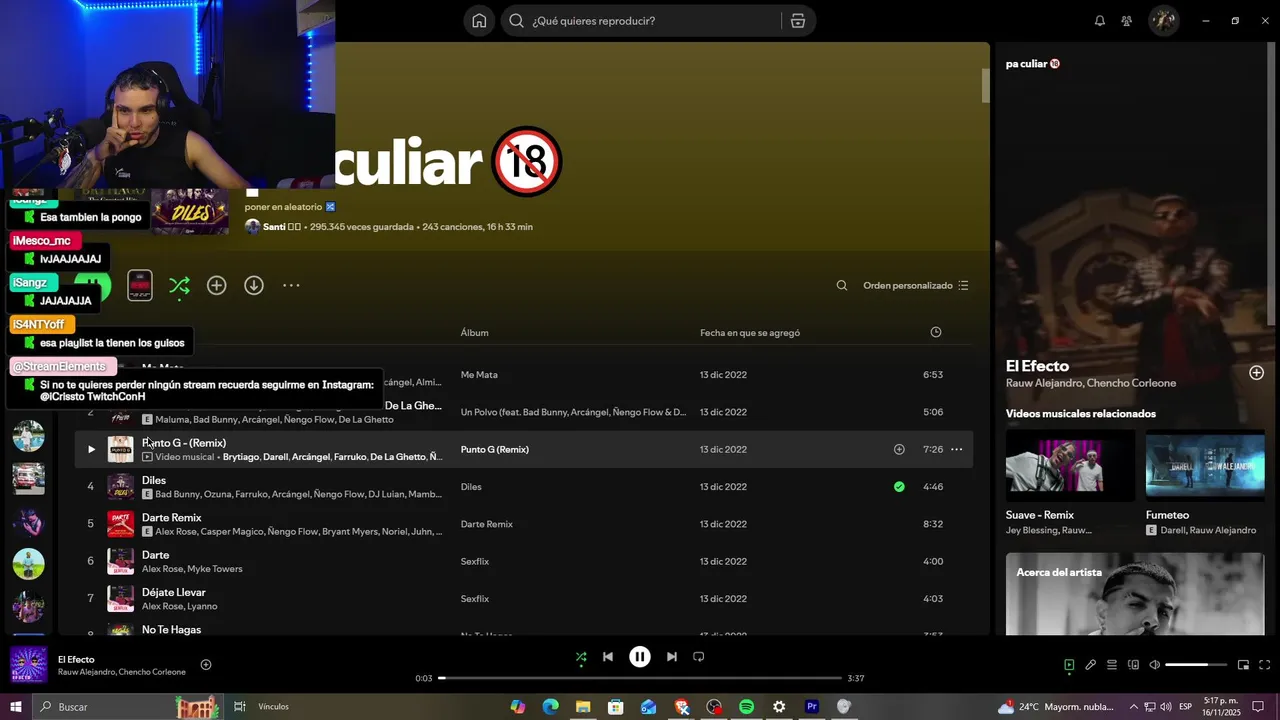Add El Efecto to liked songs in player bar
The width and height of the screenshot is (1280, 720).
(206, 665)
